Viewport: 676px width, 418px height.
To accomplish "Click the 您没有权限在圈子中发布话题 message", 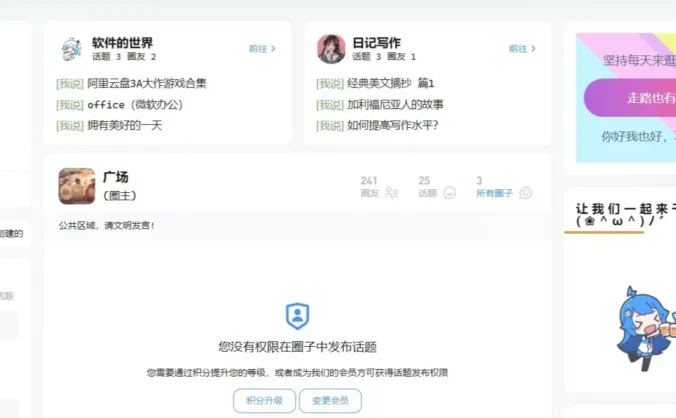I will (297, 347).
